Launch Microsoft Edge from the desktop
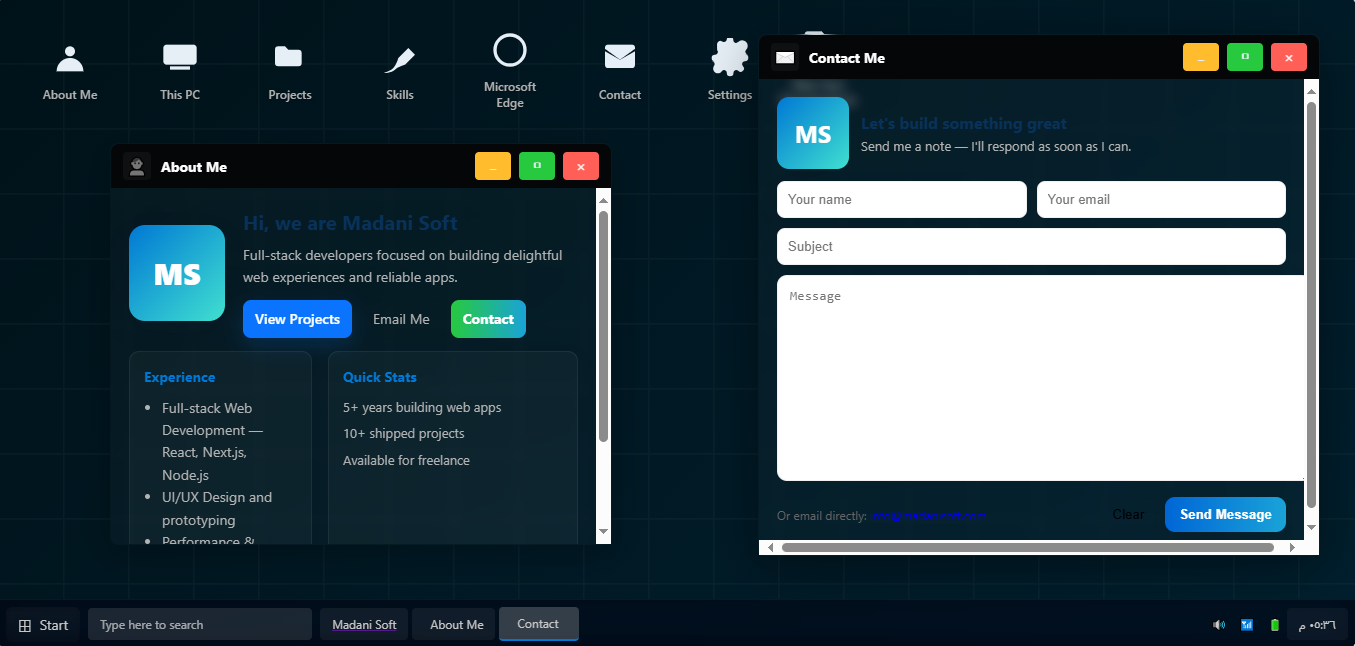The image size is (1355, 646). (509, 60)
